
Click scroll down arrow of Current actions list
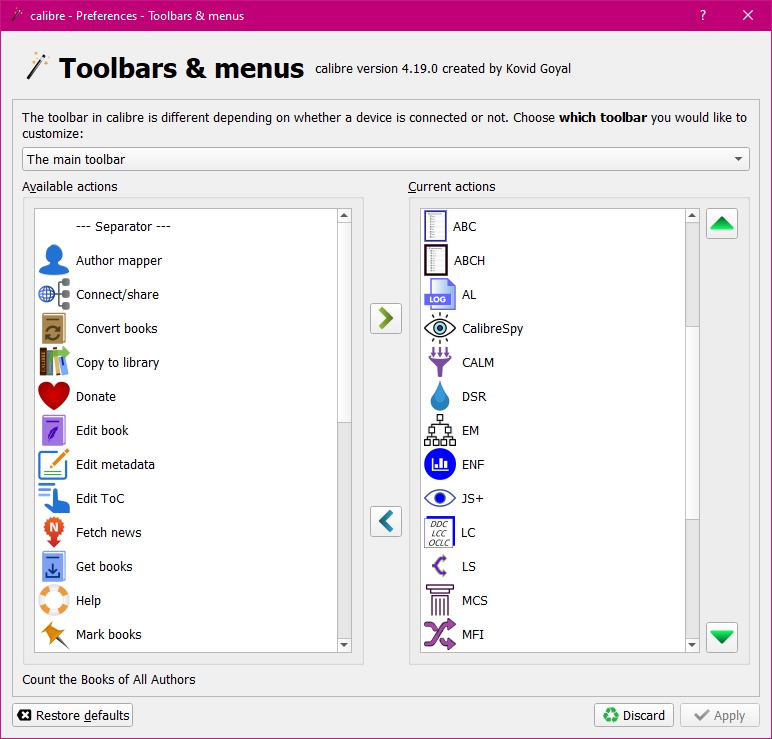tap(692, 645)
